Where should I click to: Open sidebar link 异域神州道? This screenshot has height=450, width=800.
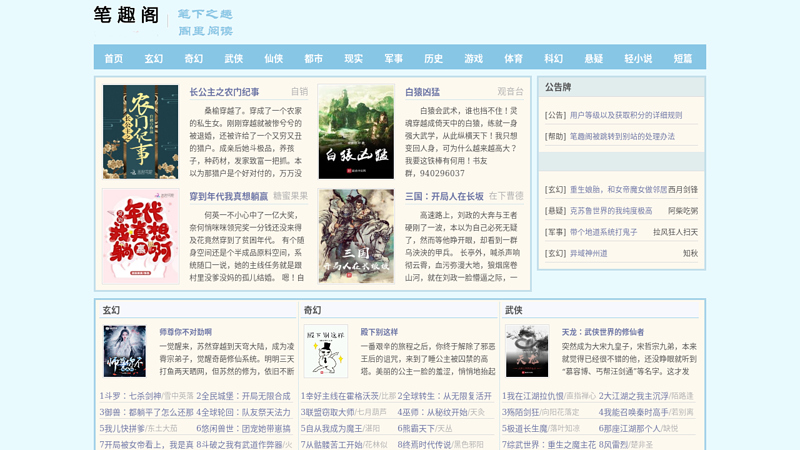tap(588, 254)
